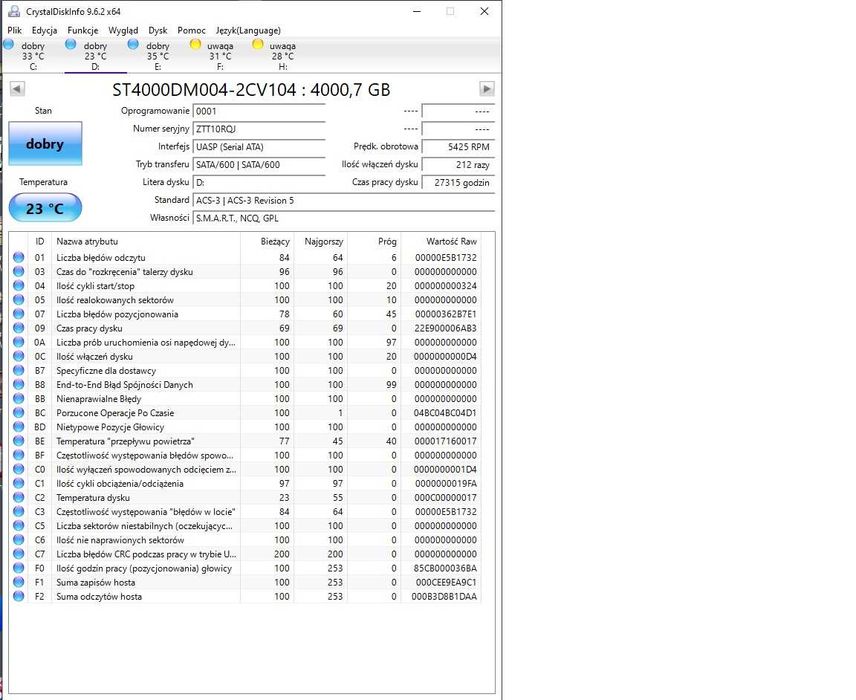Click status orb for Suma odczytów hosta

pyautogui.click(x=19, y=596)
